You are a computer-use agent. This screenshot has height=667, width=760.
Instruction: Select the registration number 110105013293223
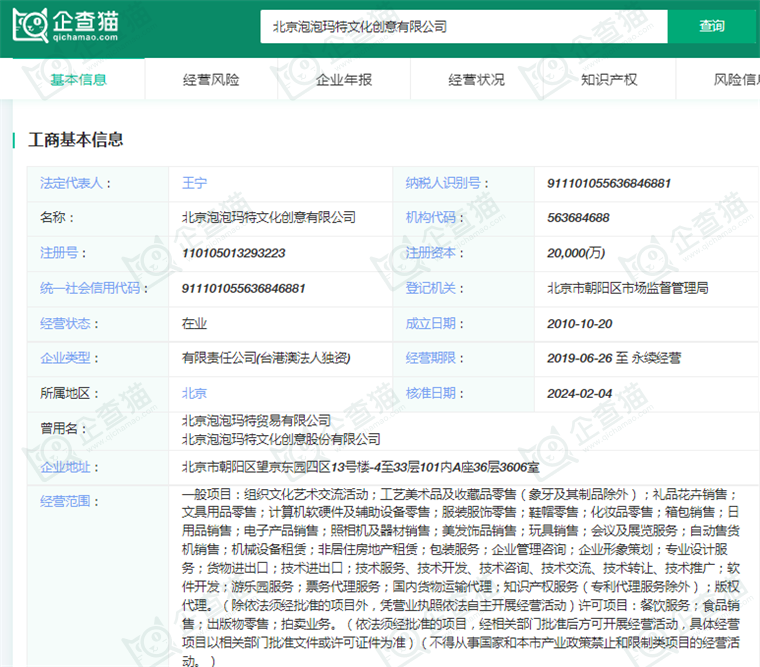[234, 253]
